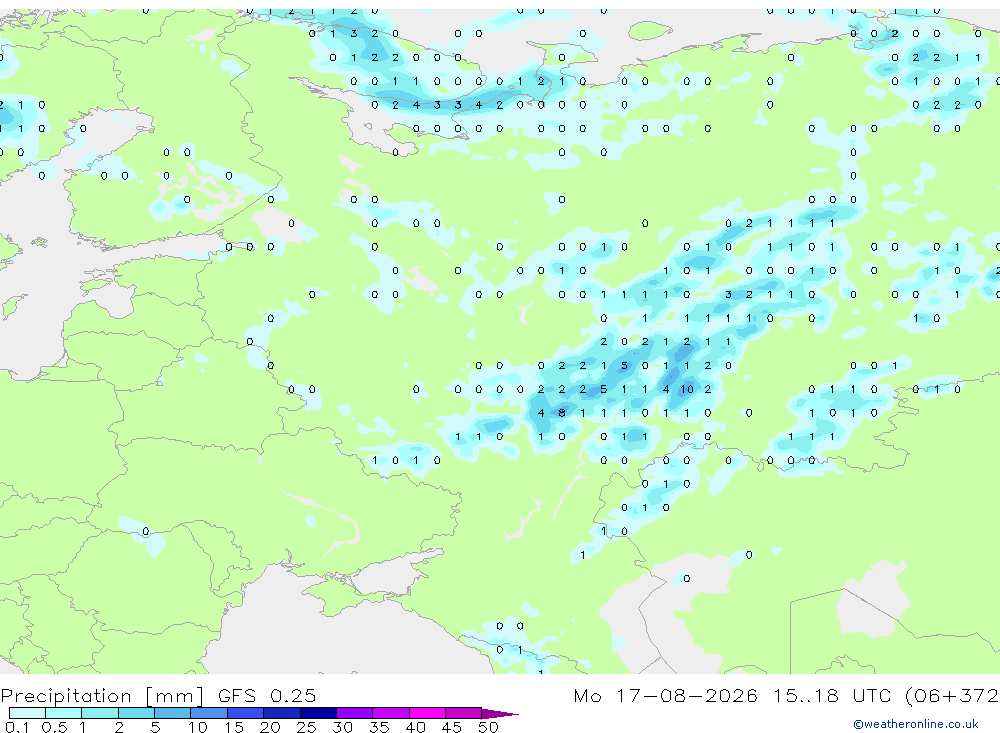Image resolution: width=1000 pixels, height=733 pixels.
Task: Click the '10' precipitation value on the map
Action: tap(687, 389)
